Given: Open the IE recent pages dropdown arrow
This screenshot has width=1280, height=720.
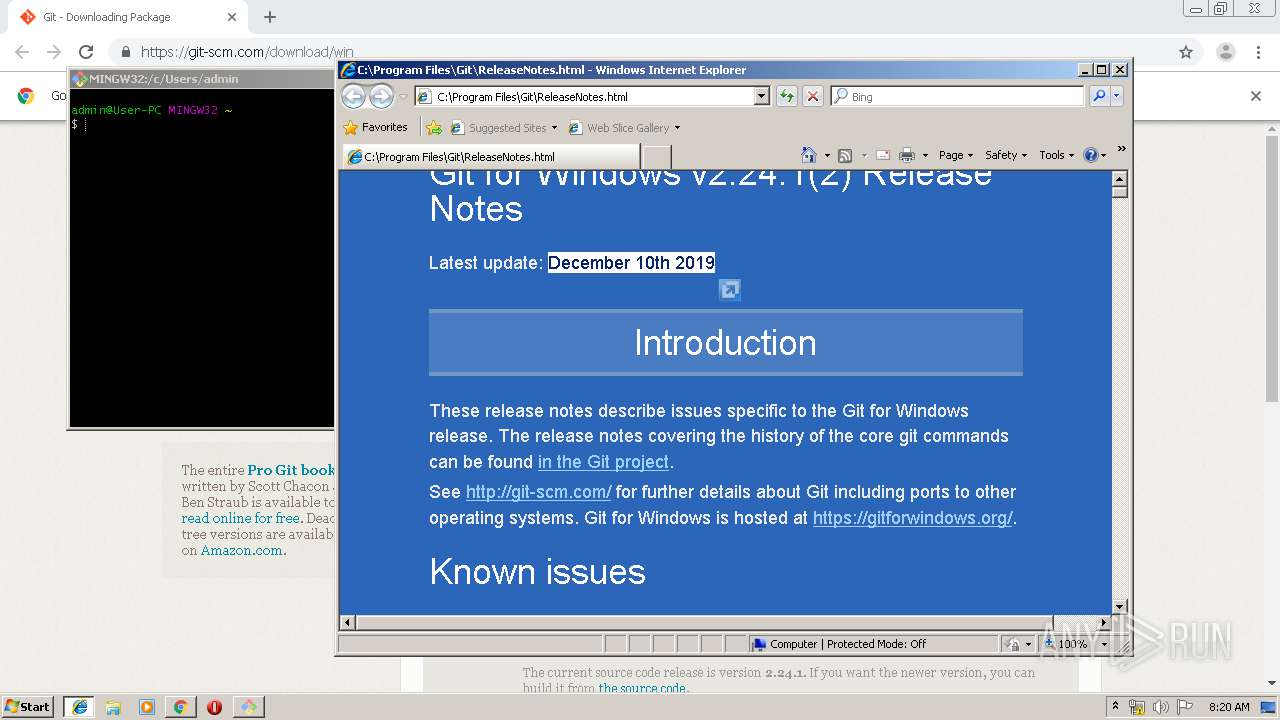Looking at the screenshot, I should 403,97.
